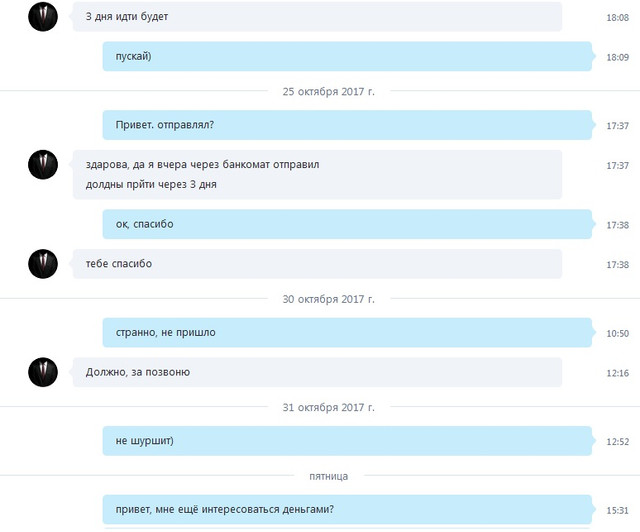
Task: Click the '25 октября 2017 г.' date separator
Action: tap(328, 91)
